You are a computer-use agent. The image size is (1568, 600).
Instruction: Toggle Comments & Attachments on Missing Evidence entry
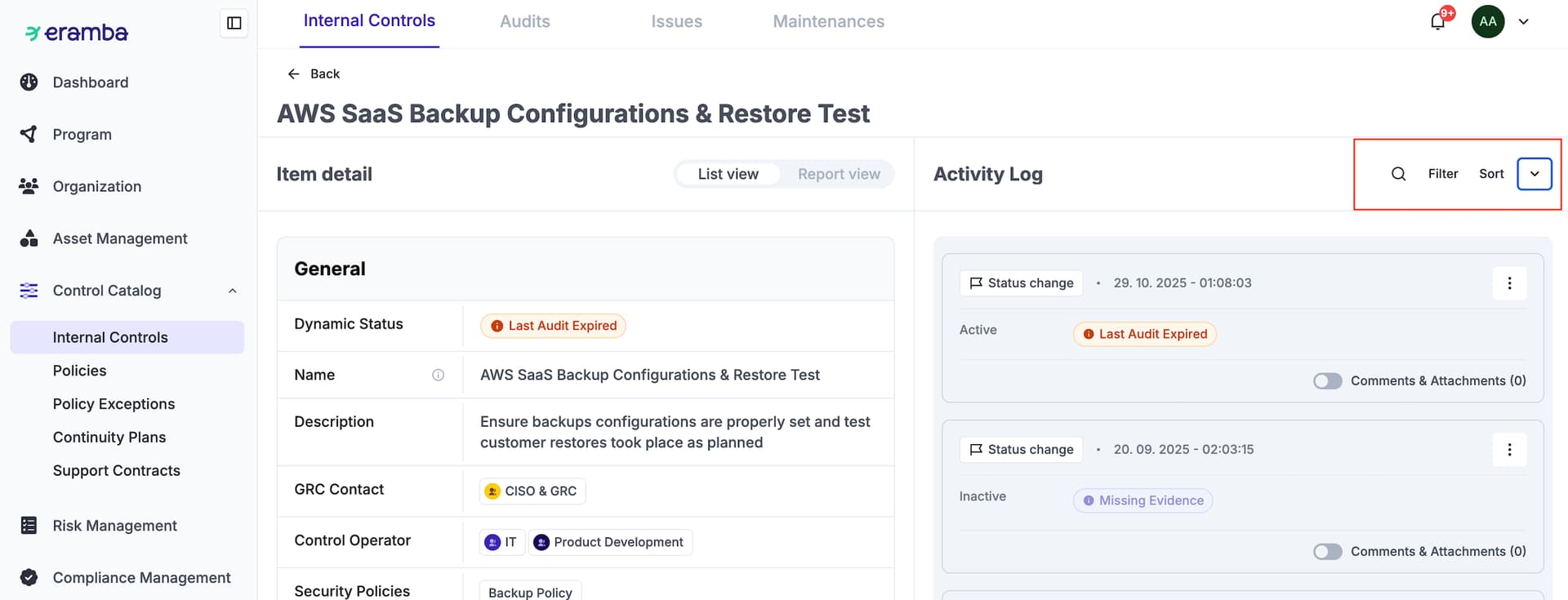pyautogui.click(x=1327, y=552)
